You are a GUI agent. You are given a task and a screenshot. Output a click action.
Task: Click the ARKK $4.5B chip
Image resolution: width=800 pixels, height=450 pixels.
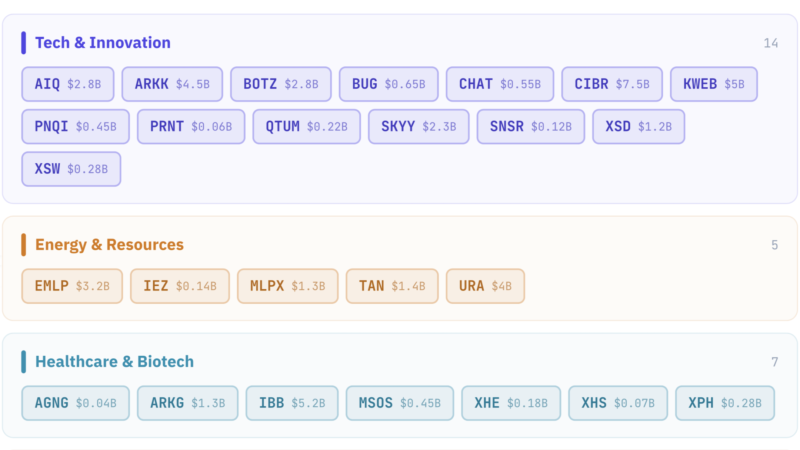pos(172,84)
